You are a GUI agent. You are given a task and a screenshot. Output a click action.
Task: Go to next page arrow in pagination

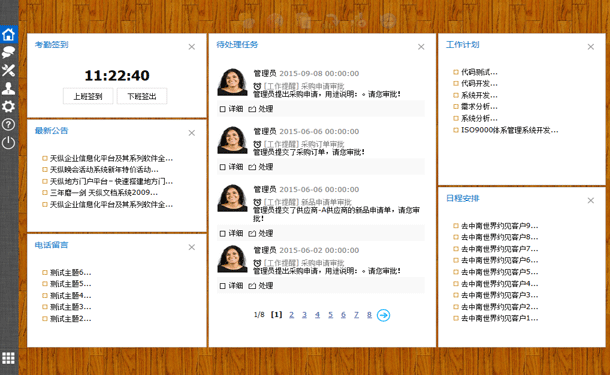[x=383, y=315]
